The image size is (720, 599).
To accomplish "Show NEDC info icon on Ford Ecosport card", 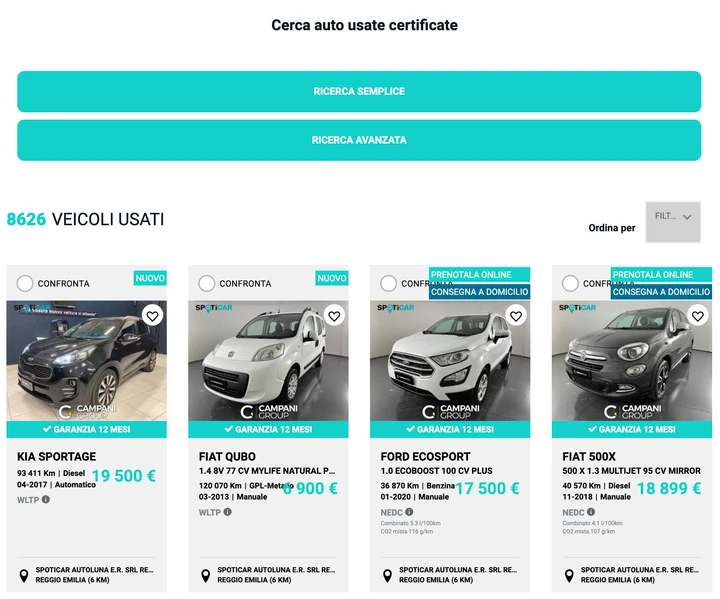I will coord(409,512).
